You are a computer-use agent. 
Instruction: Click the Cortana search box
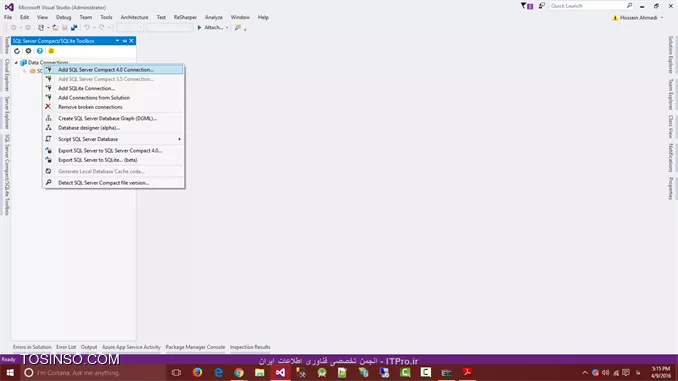93,372
